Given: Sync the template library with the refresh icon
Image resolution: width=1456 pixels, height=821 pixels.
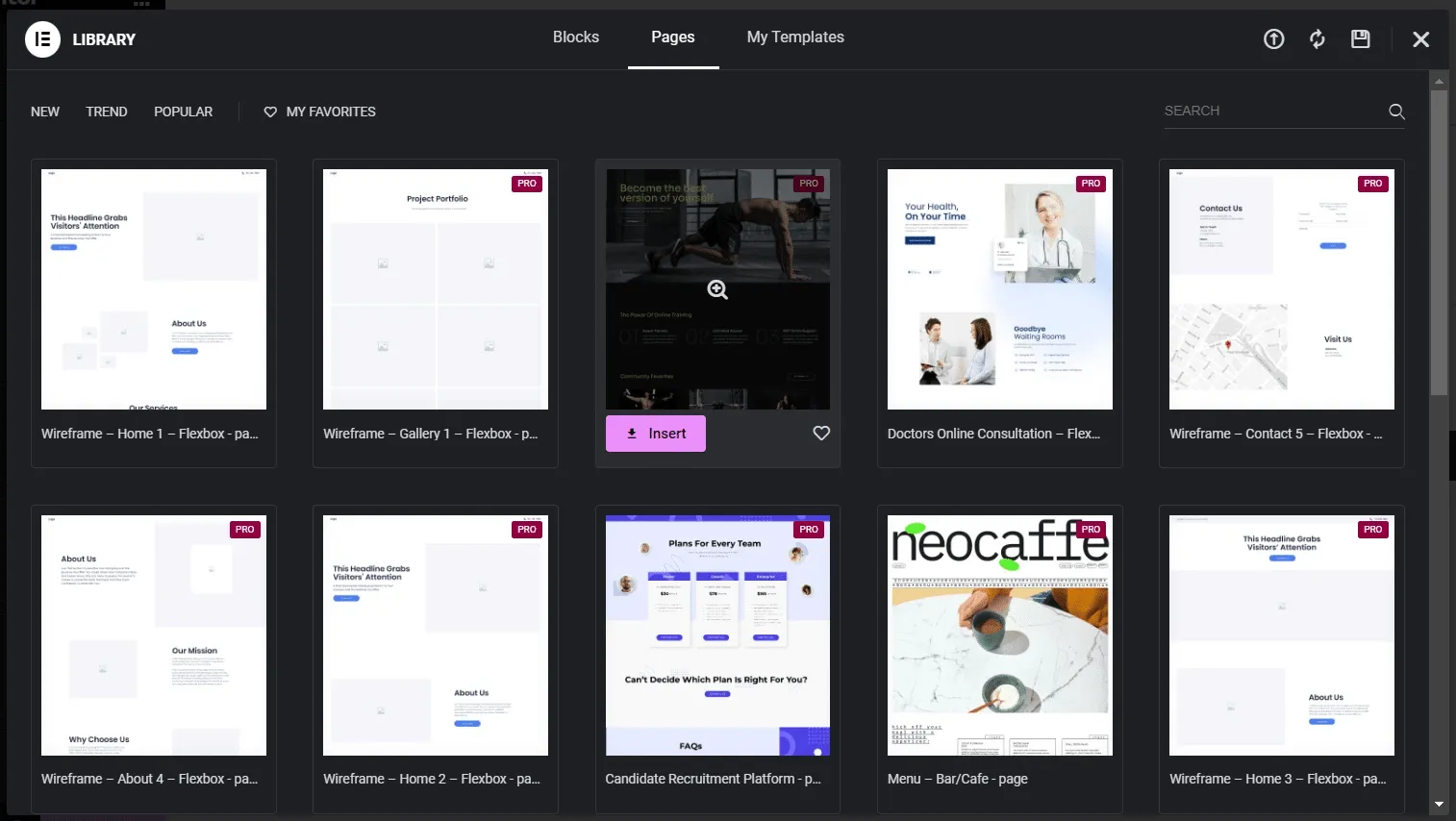Looking at the screenshot, I should [1317, 38].
